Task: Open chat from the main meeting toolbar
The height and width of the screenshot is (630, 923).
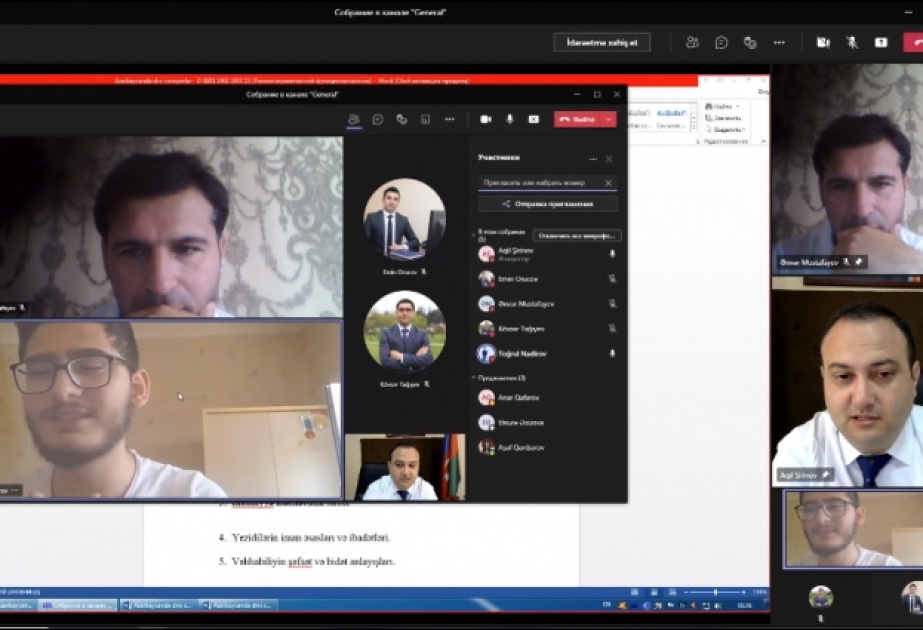Action: (721, 42)
